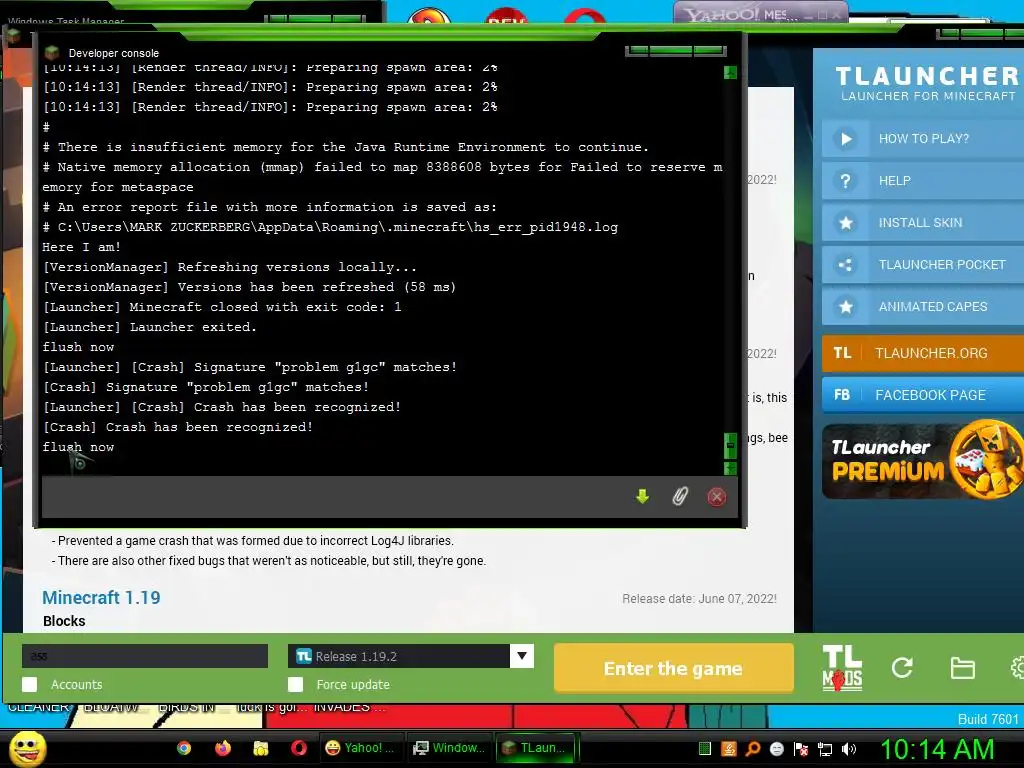Open the TL Mods icon
The image size is (1024, 768).
[842, 667]
